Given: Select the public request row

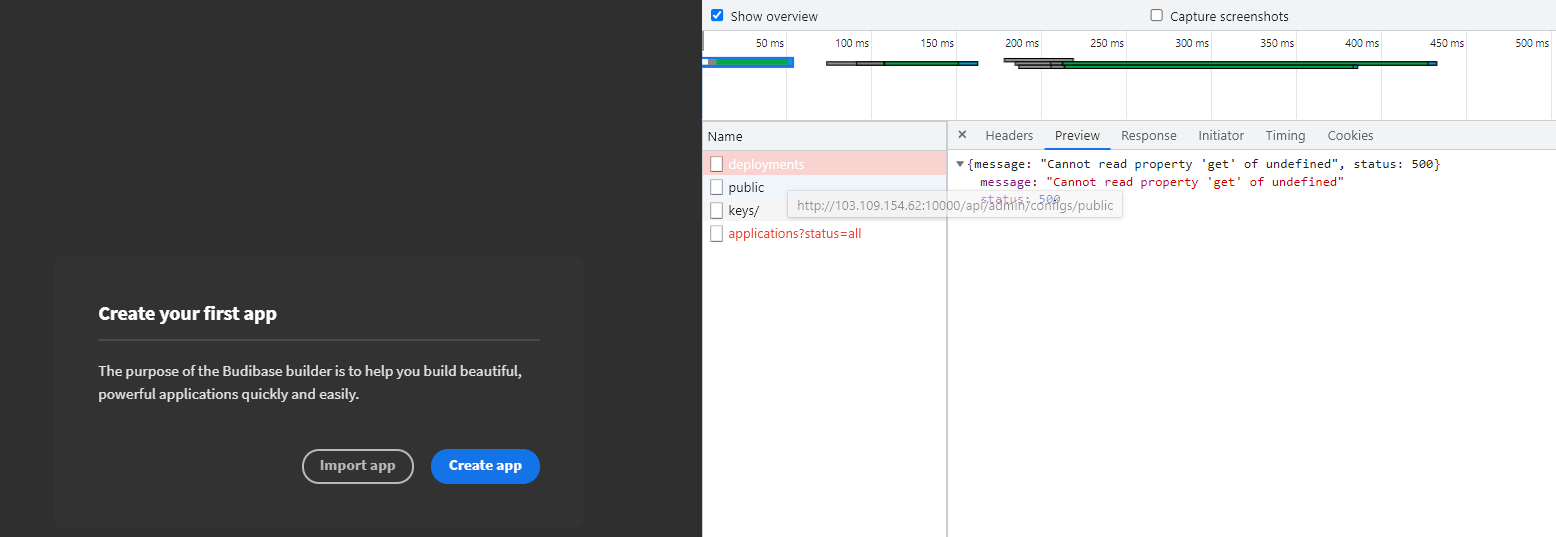Looking at the screenshot, I should [824, 187].
